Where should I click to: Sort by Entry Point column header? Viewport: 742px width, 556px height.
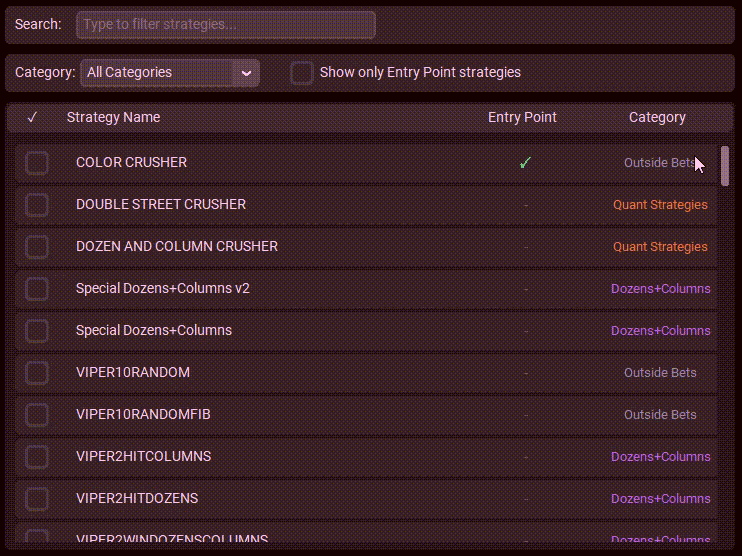click(522, 117)
